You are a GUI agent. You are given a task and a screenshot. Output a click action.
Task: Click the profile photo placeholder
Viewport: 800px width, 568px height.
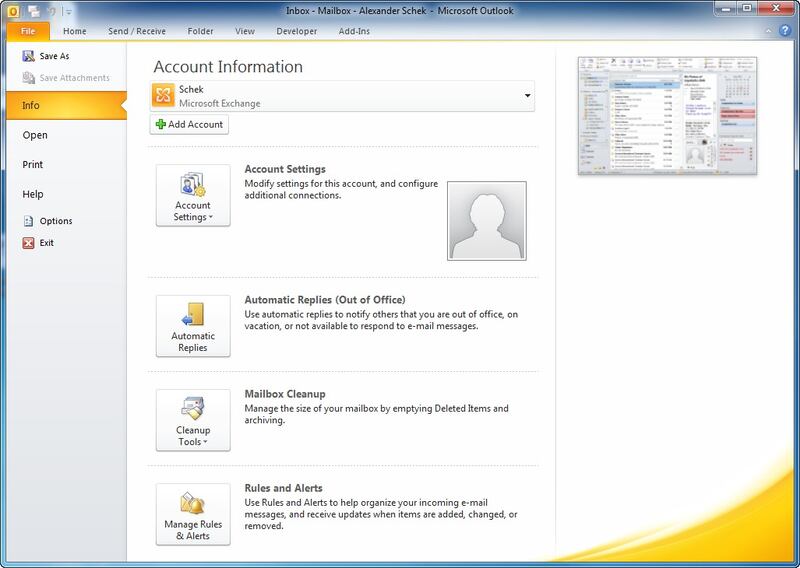click(x=486, y=220)
